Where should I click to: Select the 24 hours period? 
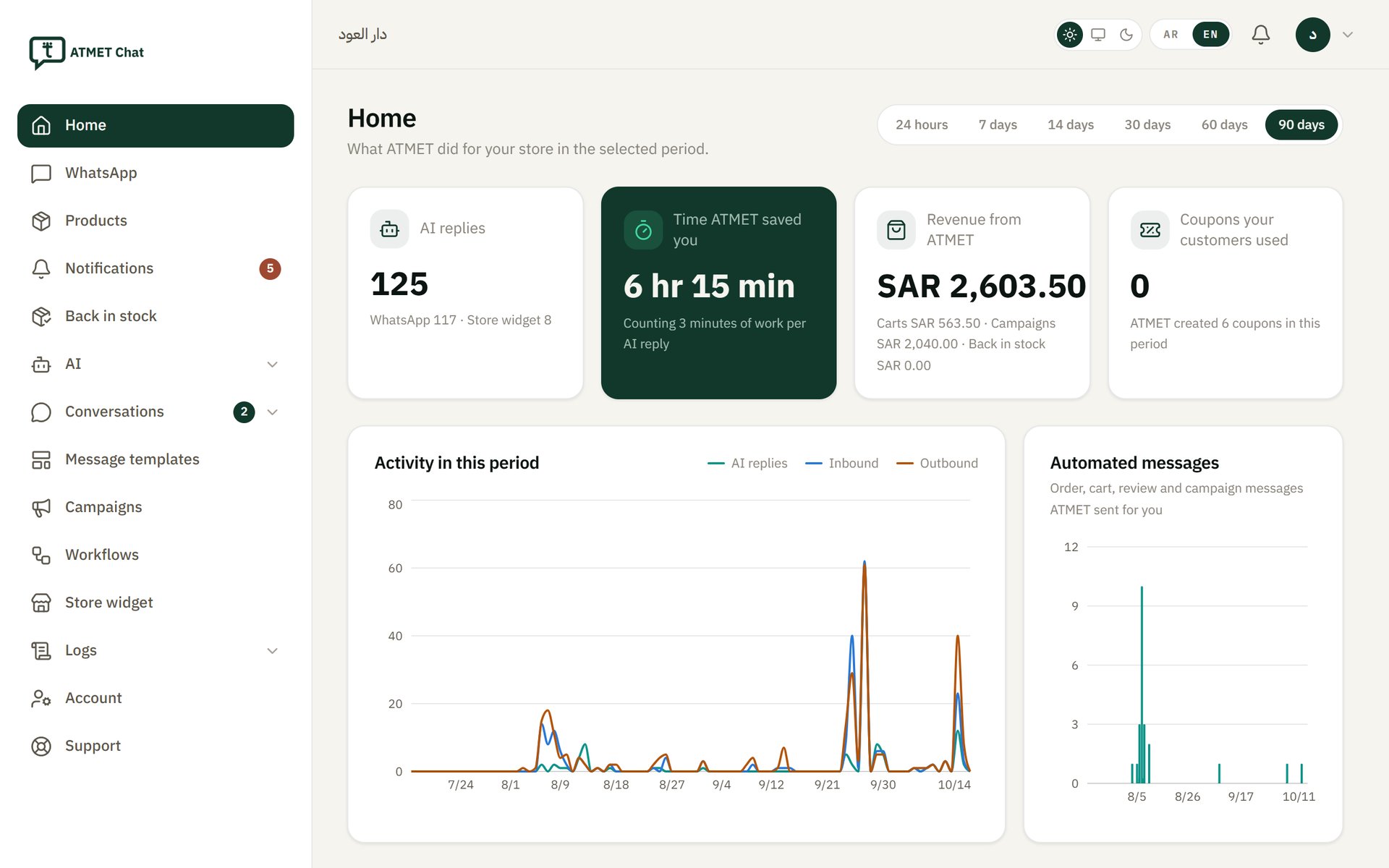click(x=922, y=124)
